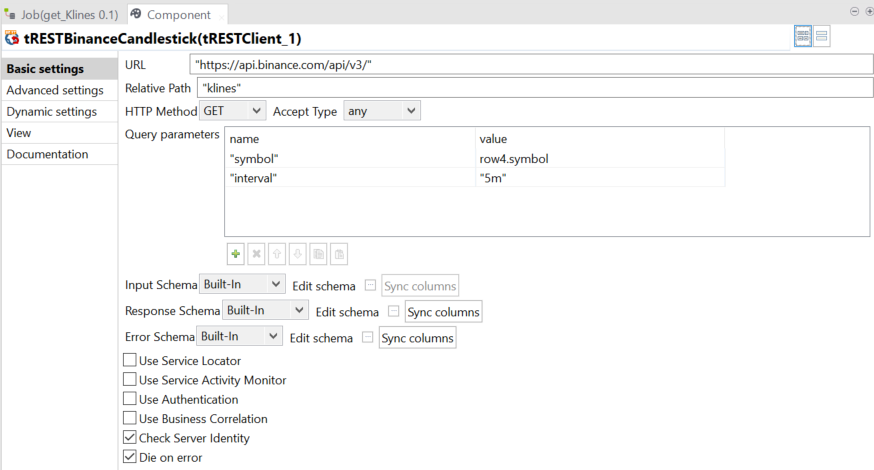Click into the Relative Path field
The width and height of the screenshot is (874, 470).
(535, 88)
